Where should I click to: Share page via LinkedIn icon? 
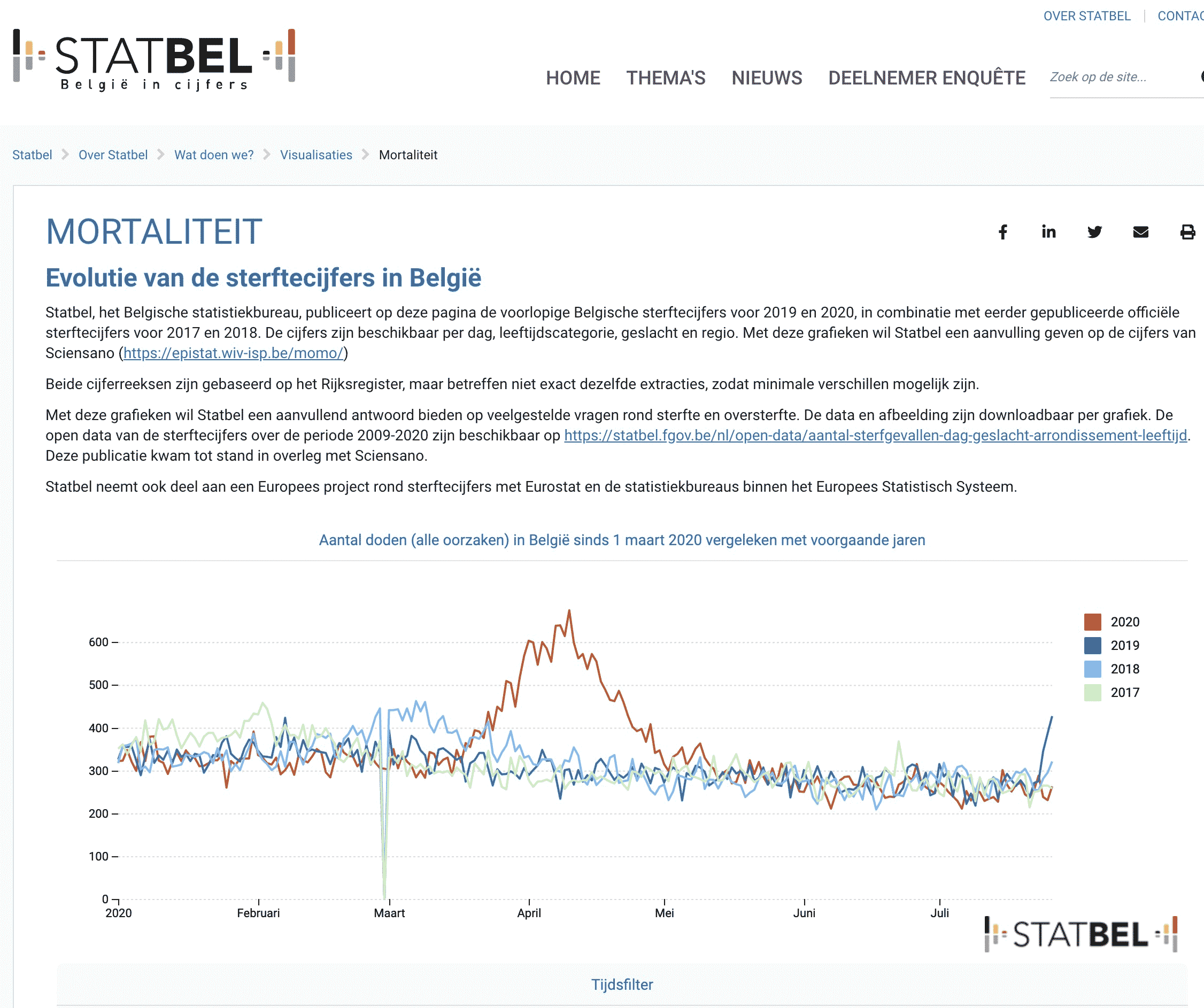coord(1048,231)
